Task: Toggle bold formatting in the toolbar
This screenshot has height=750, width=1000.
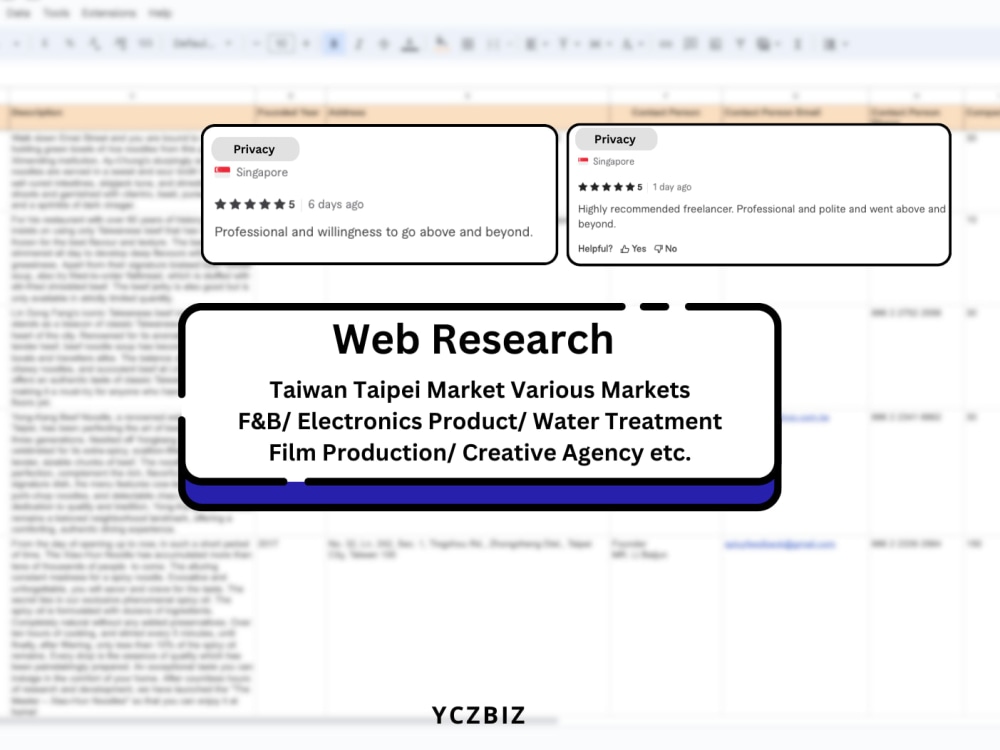Action: [x=334, y=44]
